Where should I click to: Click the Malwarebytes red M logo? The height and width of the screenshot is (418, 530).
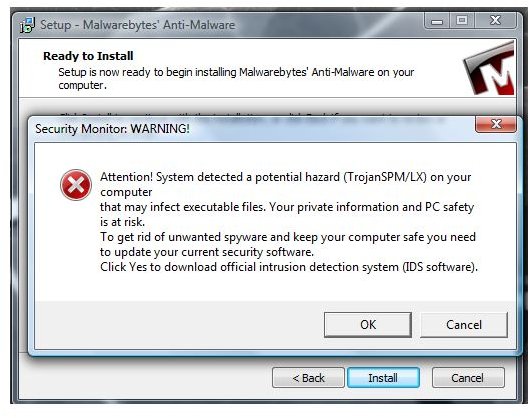(489, 69)
